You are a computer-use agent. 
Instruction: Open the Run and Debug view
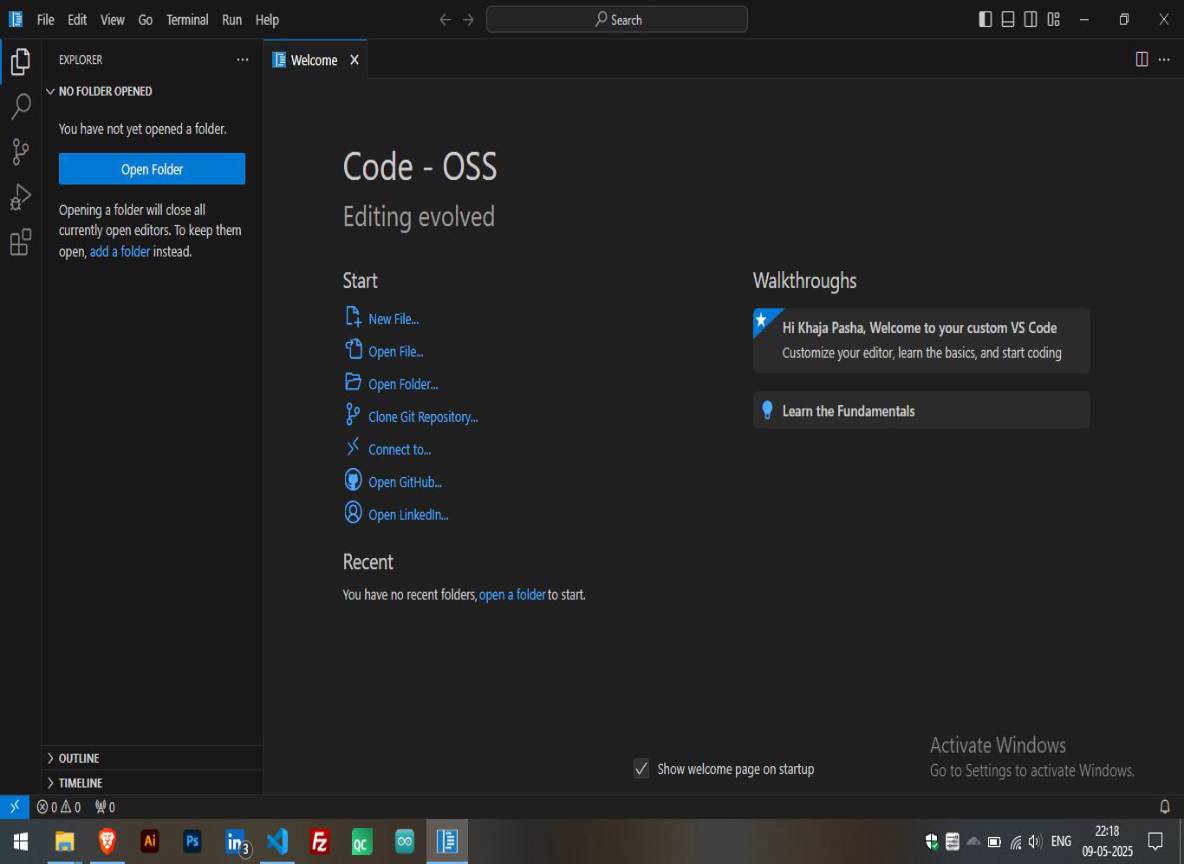(x=20, y=197)
